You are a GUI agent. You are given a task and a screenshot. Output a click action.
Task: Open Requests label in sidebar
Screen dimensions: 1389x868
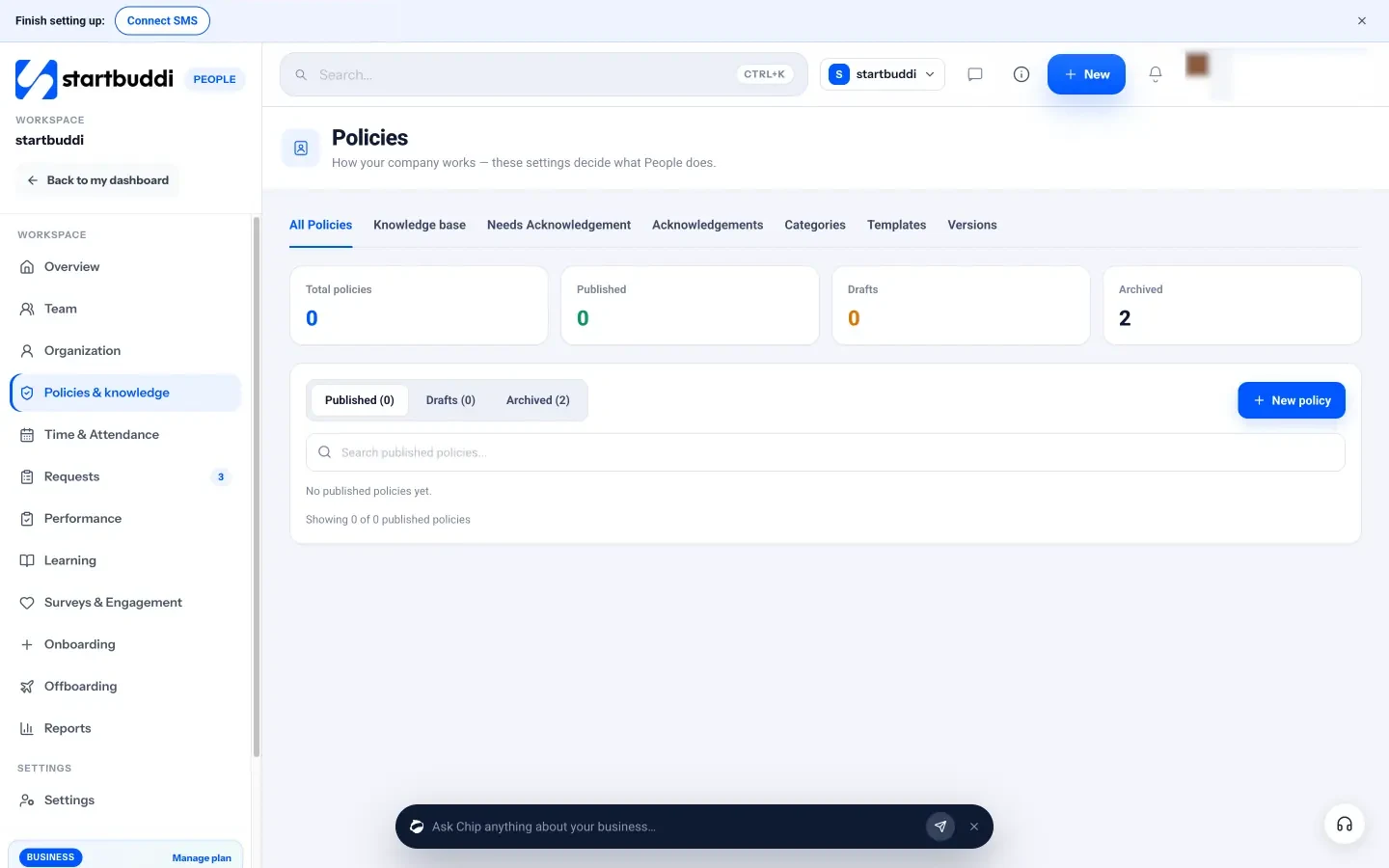coord(71,476)
